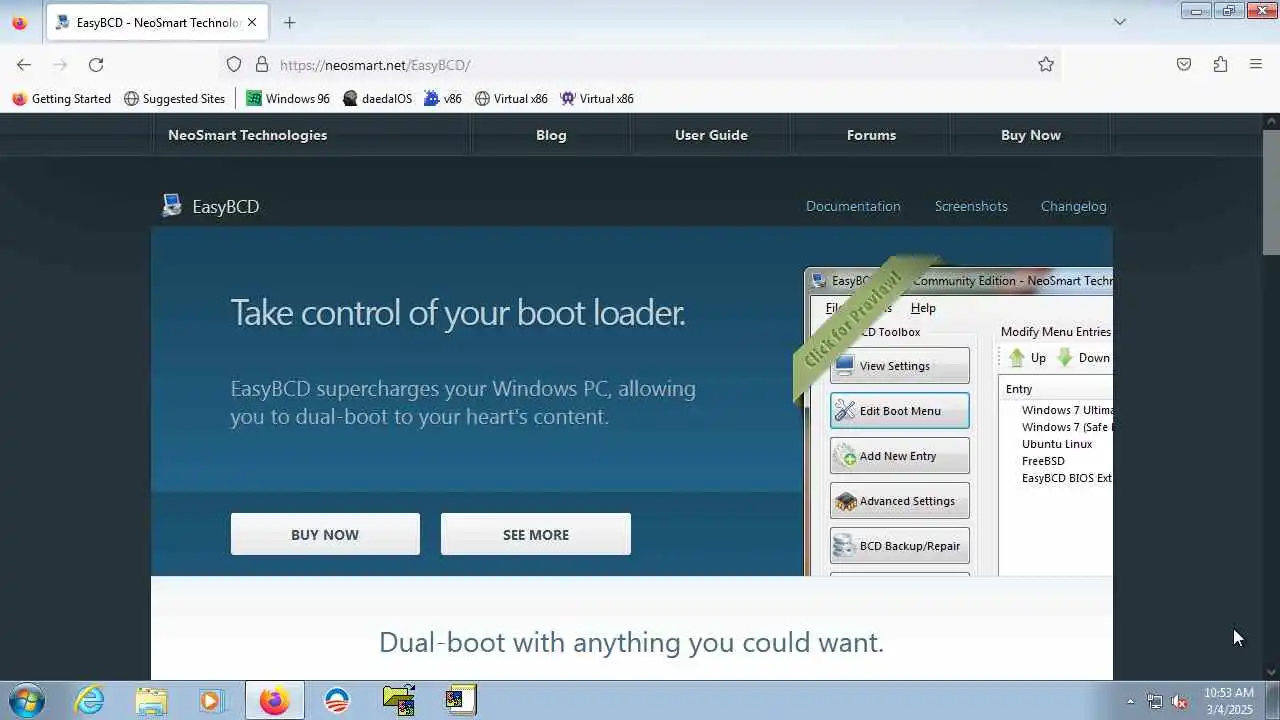Open a new tab with plus

[289, 22]
